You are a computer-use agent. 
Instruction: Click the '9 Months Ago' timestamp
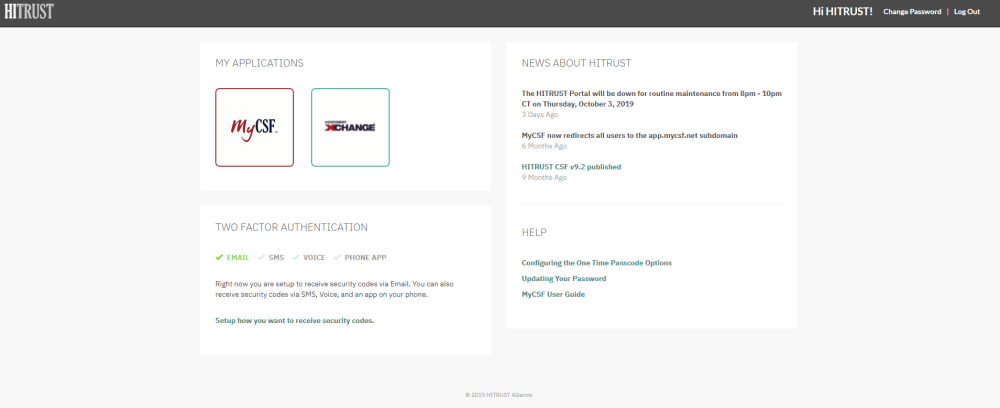click(544, 178)
